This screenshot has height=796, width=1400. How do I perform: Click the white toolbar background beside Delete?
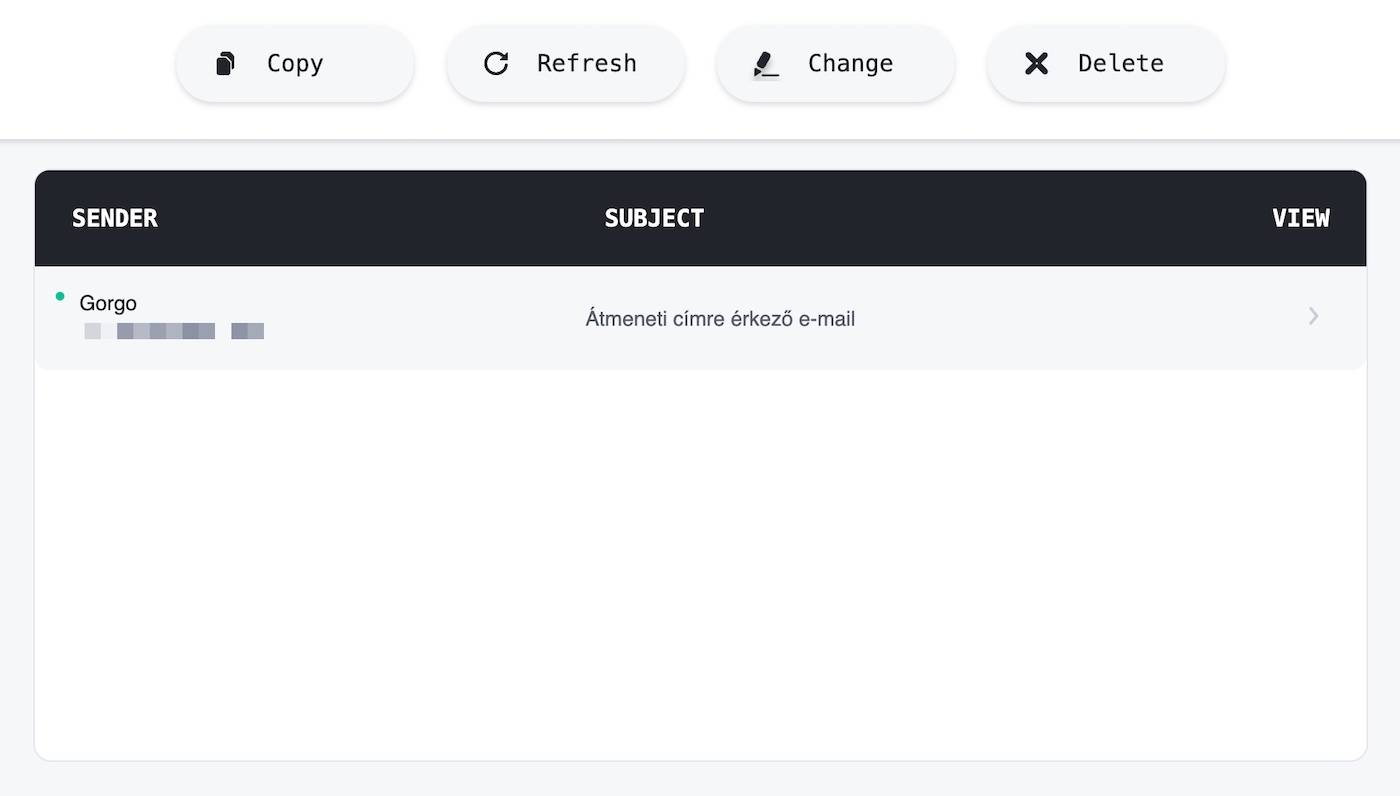1310,63
